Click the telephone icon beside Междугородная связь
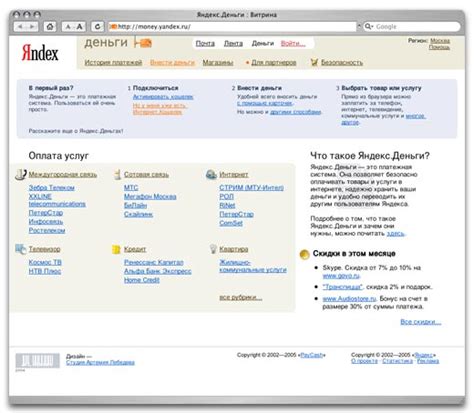 (21, 174)
